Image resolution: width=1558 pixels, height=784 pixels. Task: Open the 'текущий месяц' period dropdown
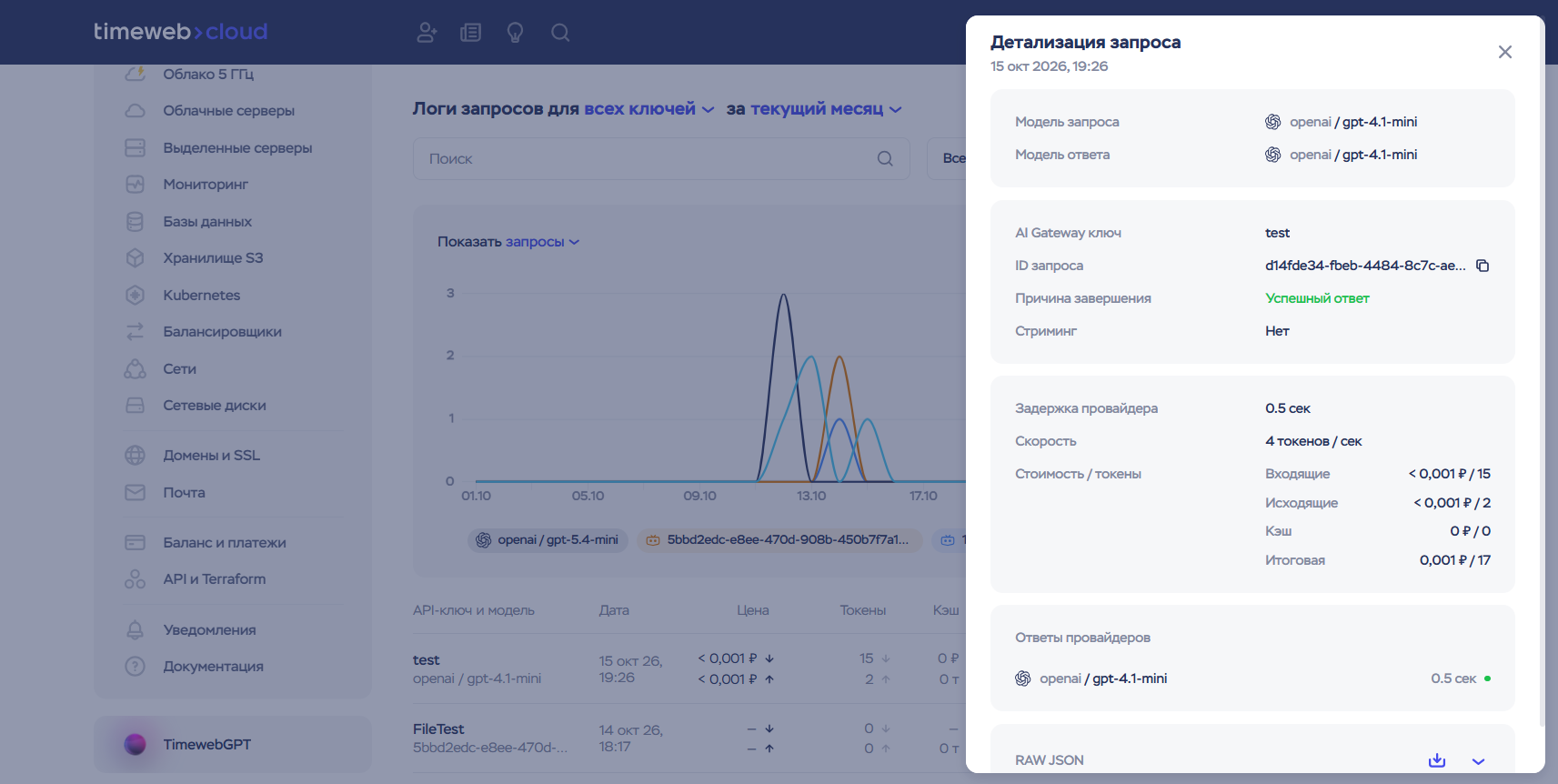(826, 109)
